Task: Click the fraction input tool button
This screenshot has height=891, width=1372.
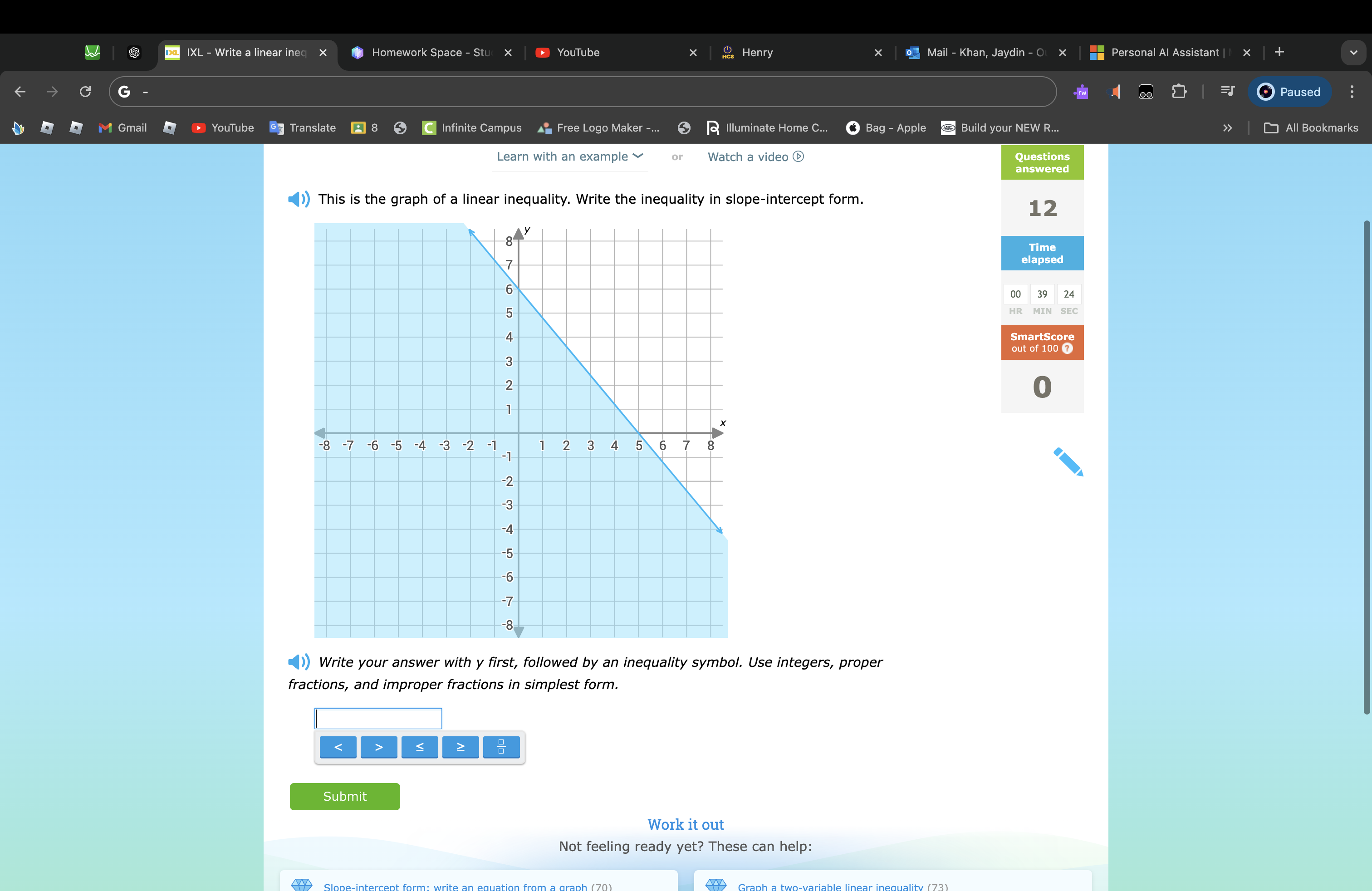Action: pos(500,747)
